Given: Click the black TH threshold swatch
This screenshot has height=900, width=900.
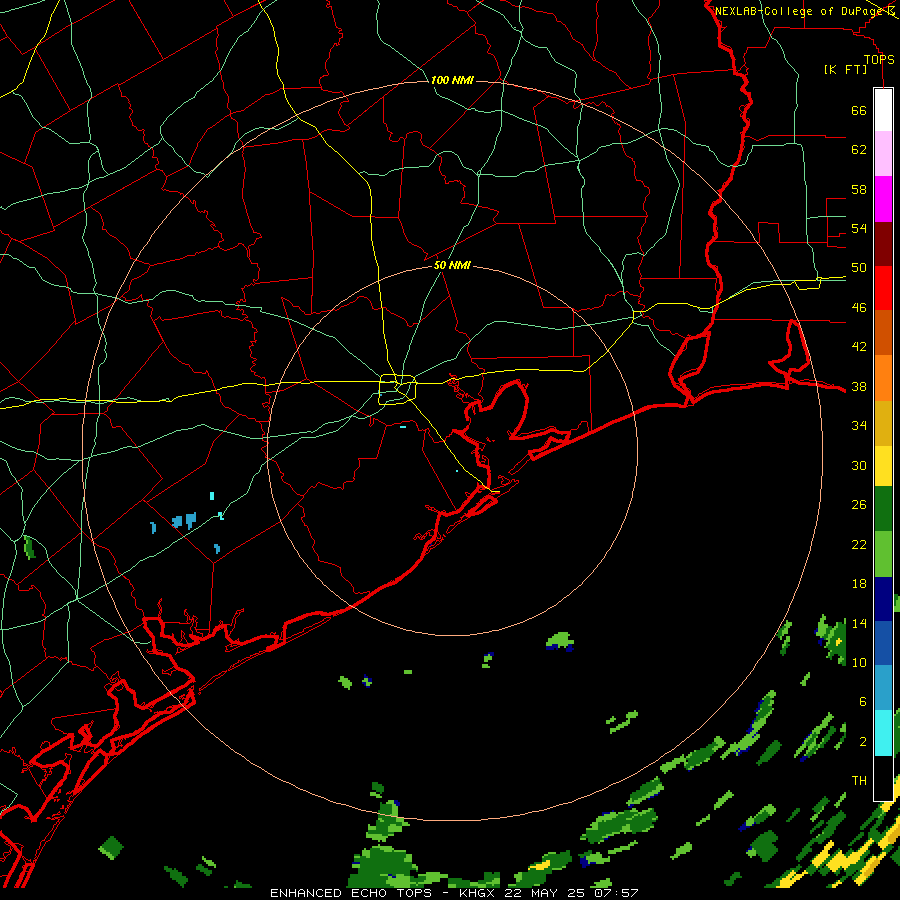Looking at the screenshot, I should 883,778.
